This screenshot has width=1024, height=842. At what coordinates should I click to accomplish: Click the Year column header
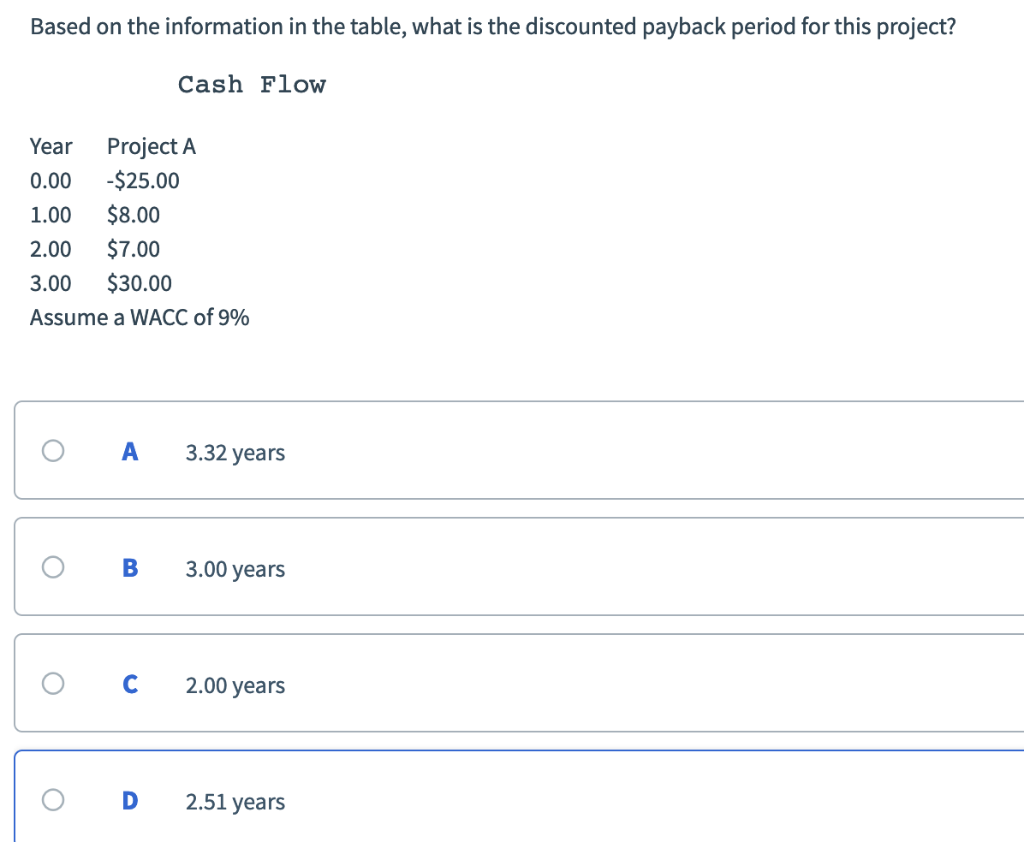(51, 146)
